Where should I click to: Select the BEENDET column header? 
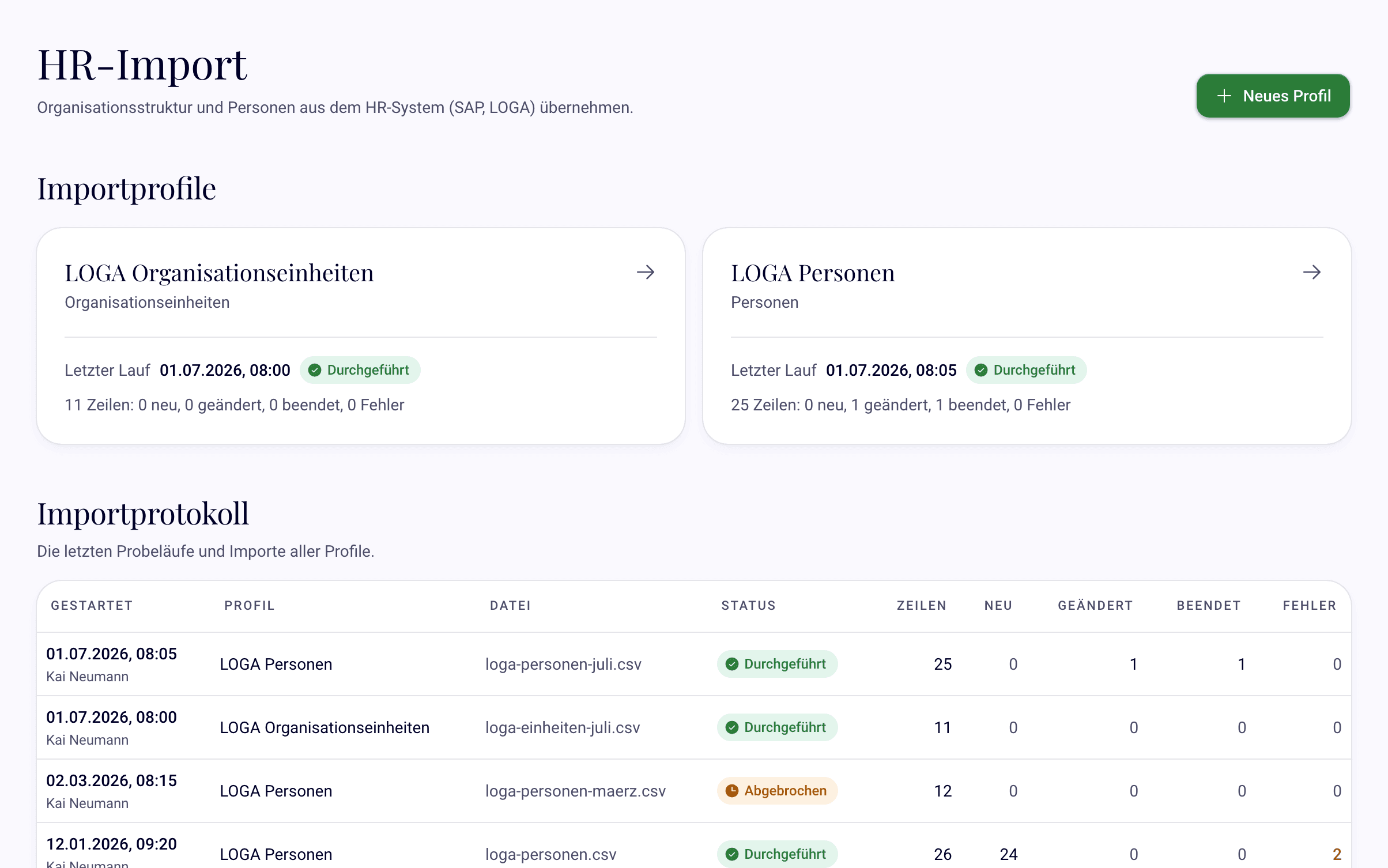pos(1208,605)
